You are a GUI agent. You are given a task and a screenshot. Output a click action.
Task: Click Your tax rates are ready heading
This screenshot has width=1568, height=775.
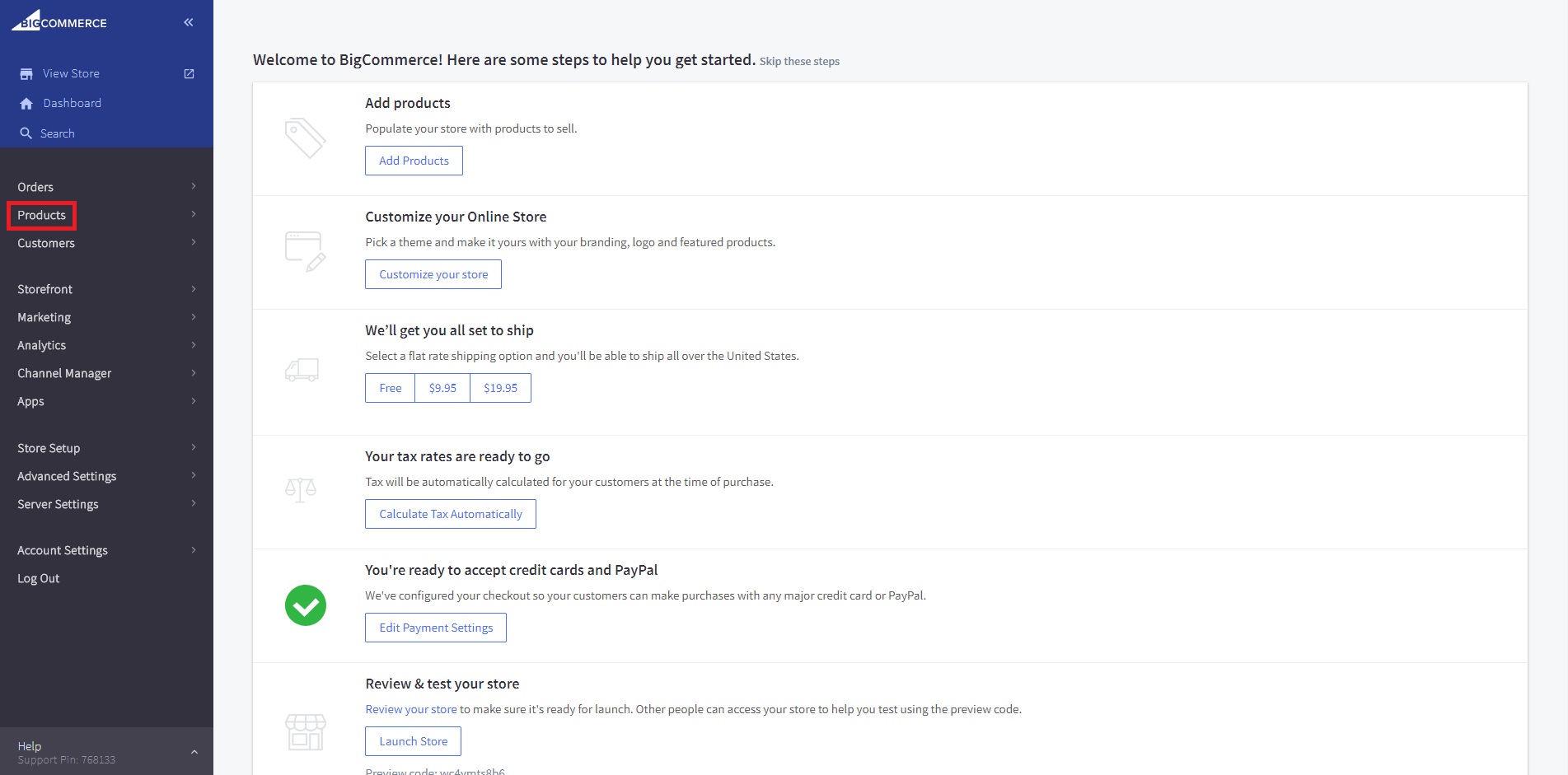pos(457,456)
